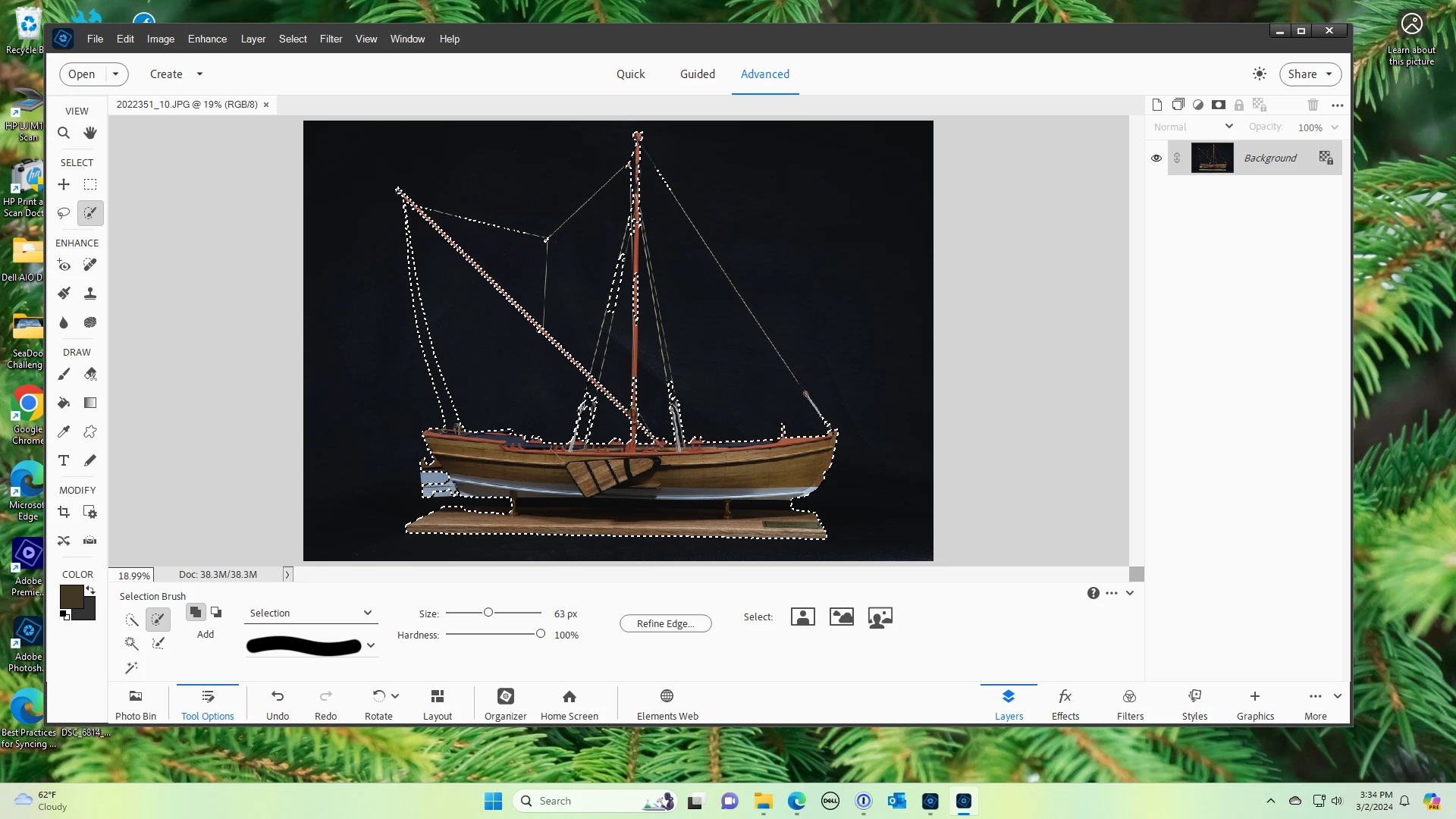This screenshot has width=1456, height=819.
Task: Click the Refine Edge button
Action: click(x=665, y=623)
